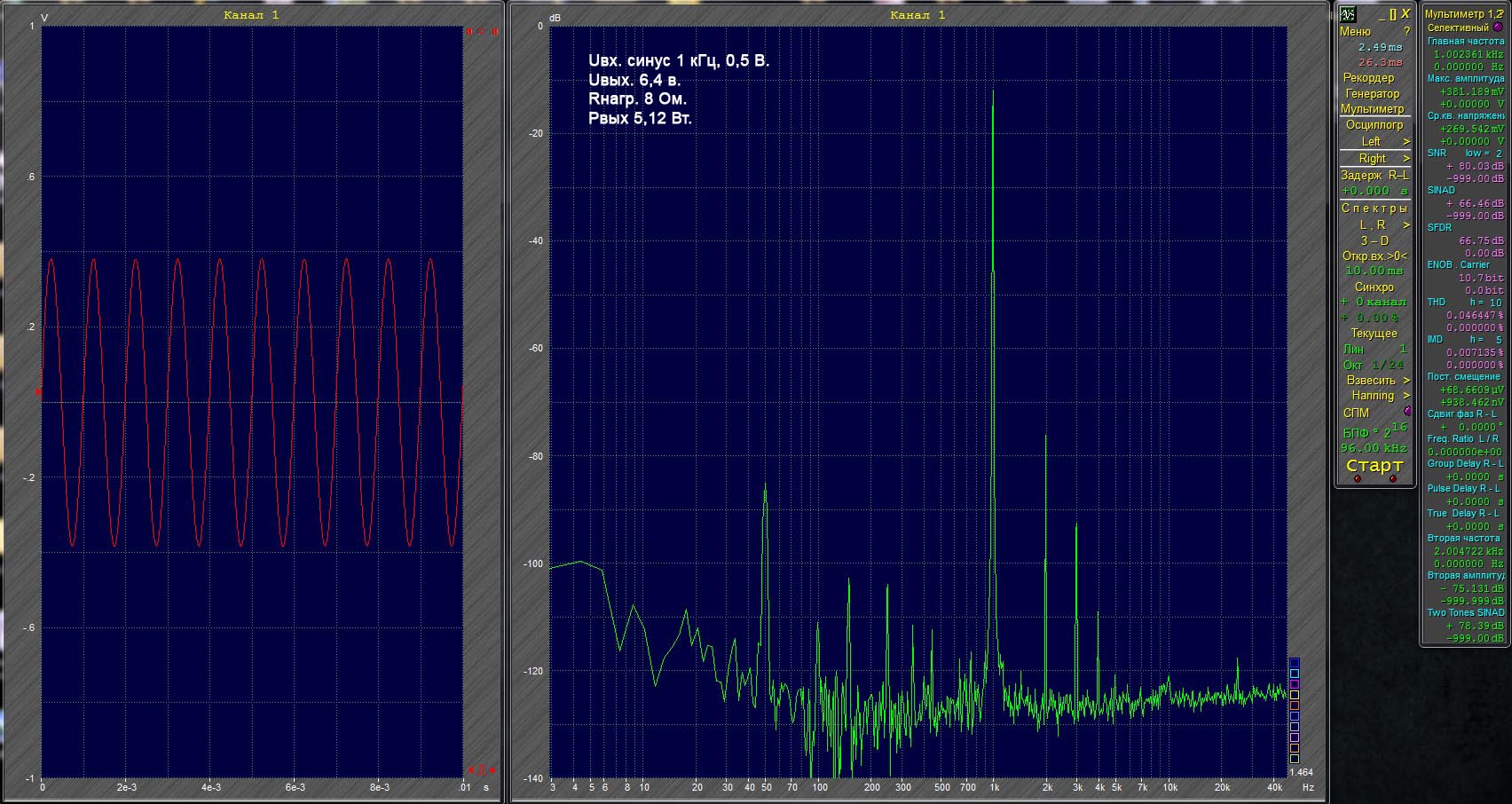Click the SFDR 66.75dB reading
Viewport: 1512px width, 804px height.
(1481, 240)
